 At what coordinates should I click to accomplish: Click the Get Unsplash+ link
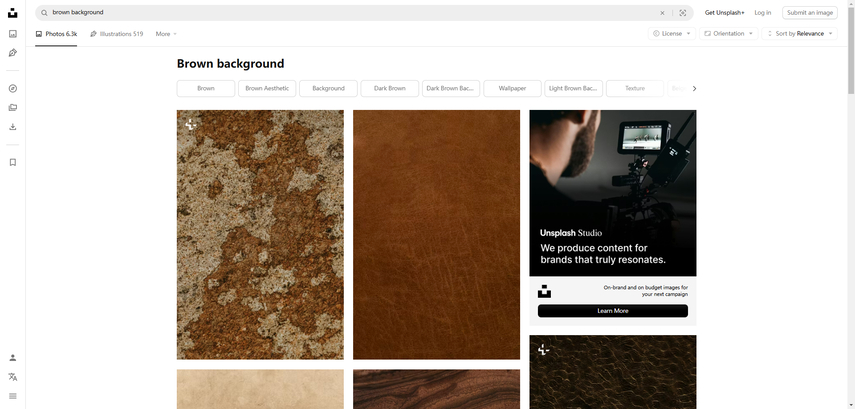(x=724, y=13)
